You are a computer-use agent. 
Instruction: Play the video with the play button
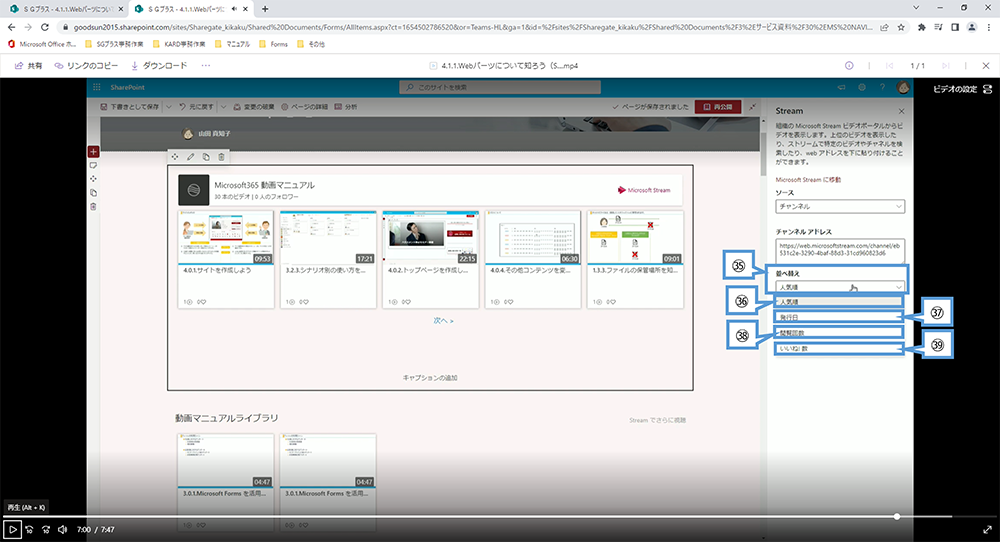click(x=12, y=529)
